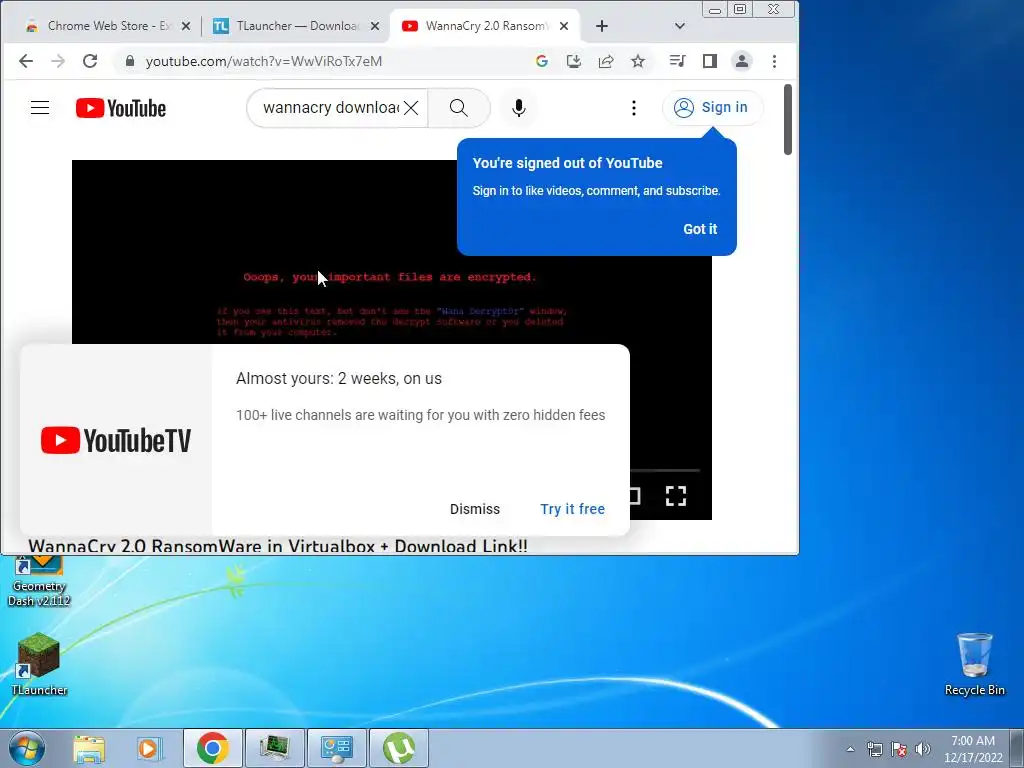1024x768 pixels.
Task: Expand the tab search dropdown arrow
Action: 680,26
